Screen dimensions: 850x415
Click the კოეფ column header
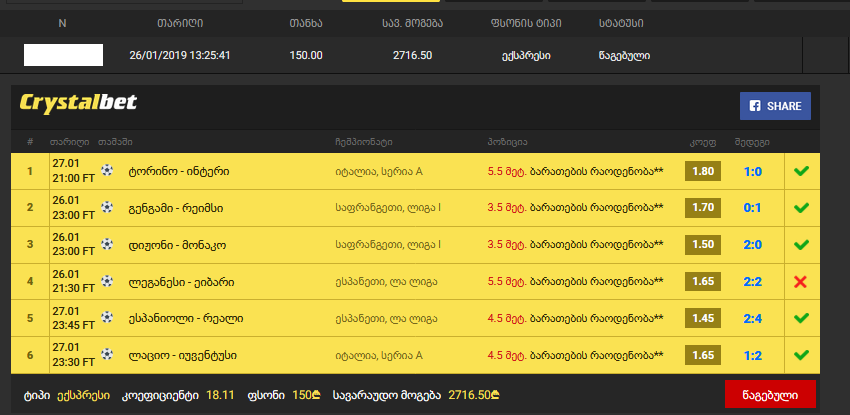(x=703, y=142)
